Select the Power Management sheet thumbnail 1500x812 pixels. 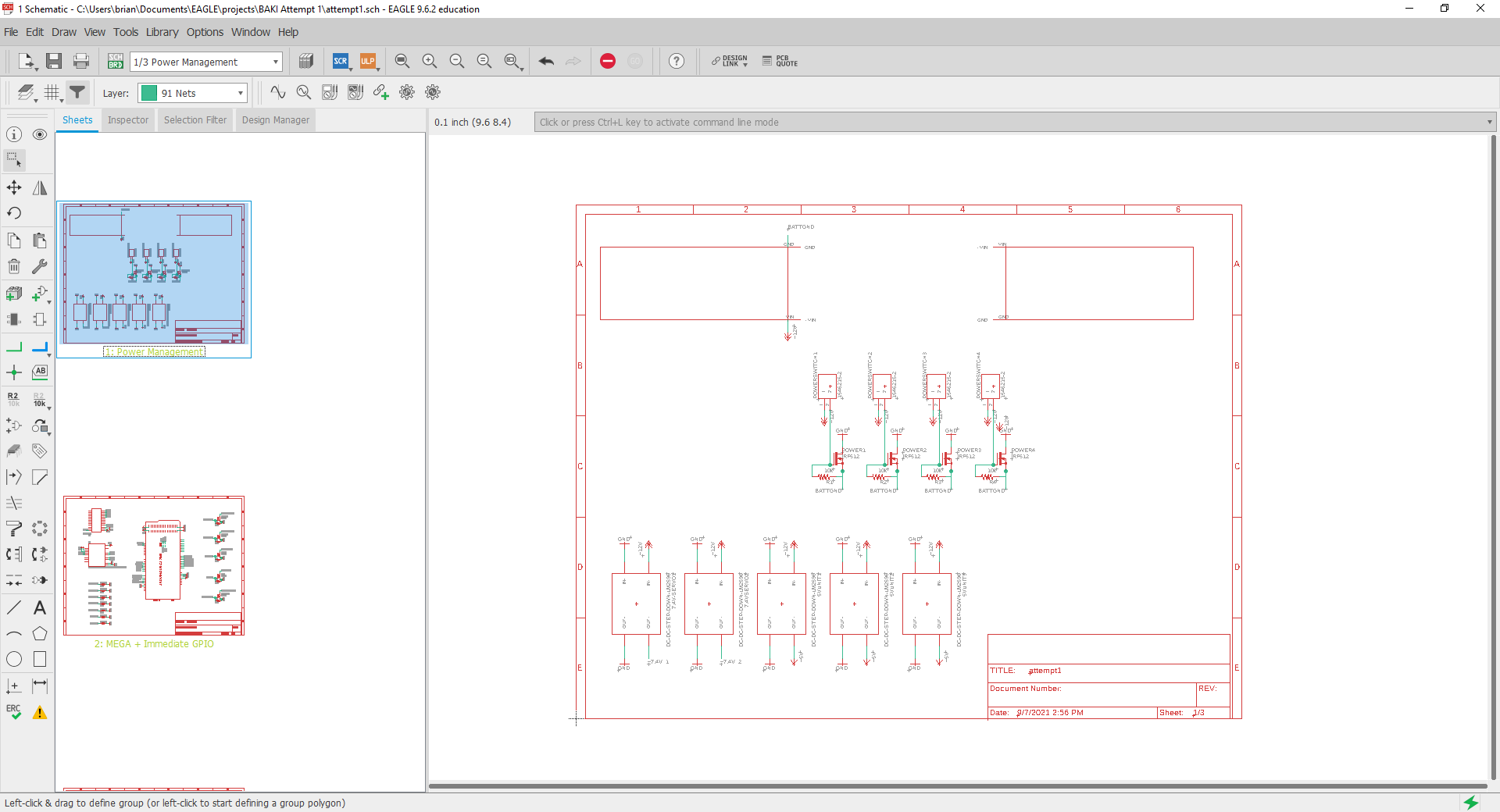click(154, 280)
